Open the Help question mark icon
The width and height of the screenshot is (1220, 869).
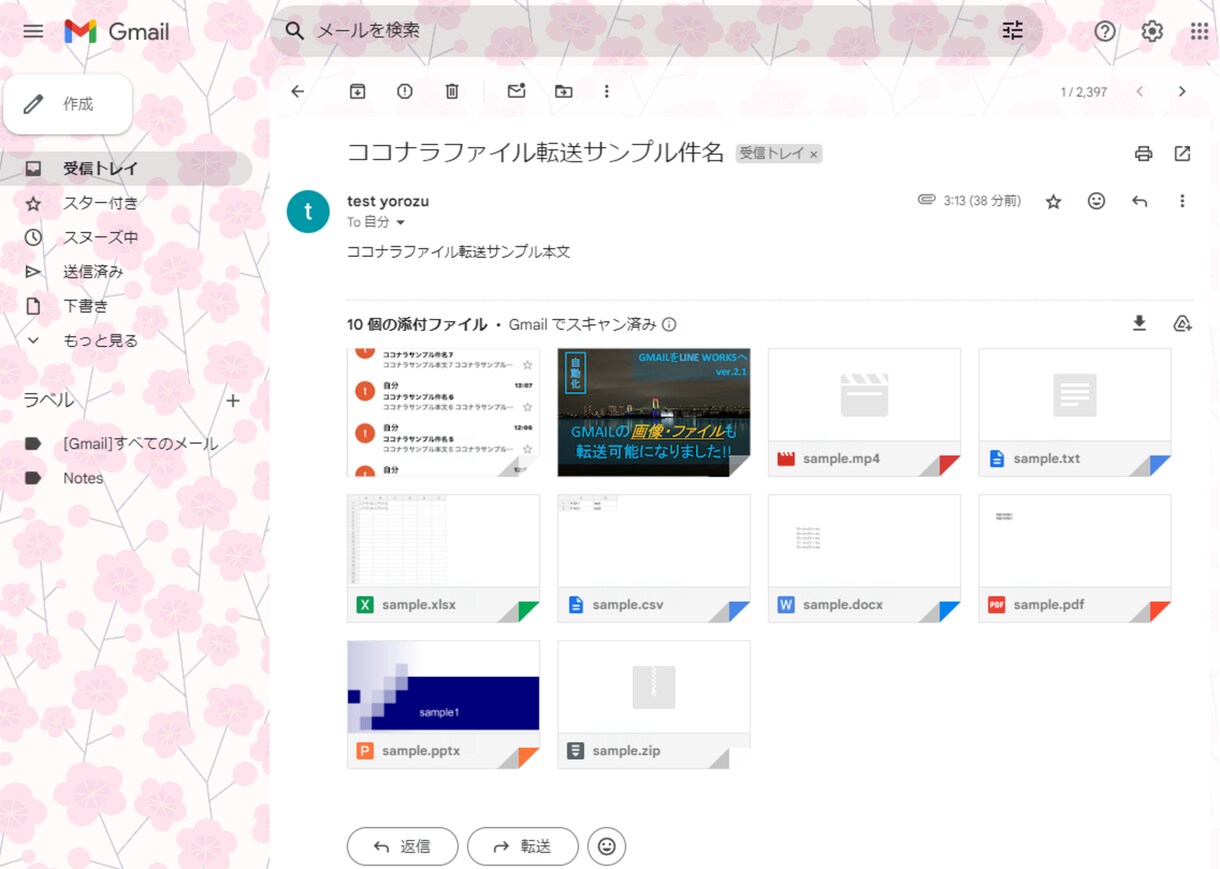point(1105,31)
